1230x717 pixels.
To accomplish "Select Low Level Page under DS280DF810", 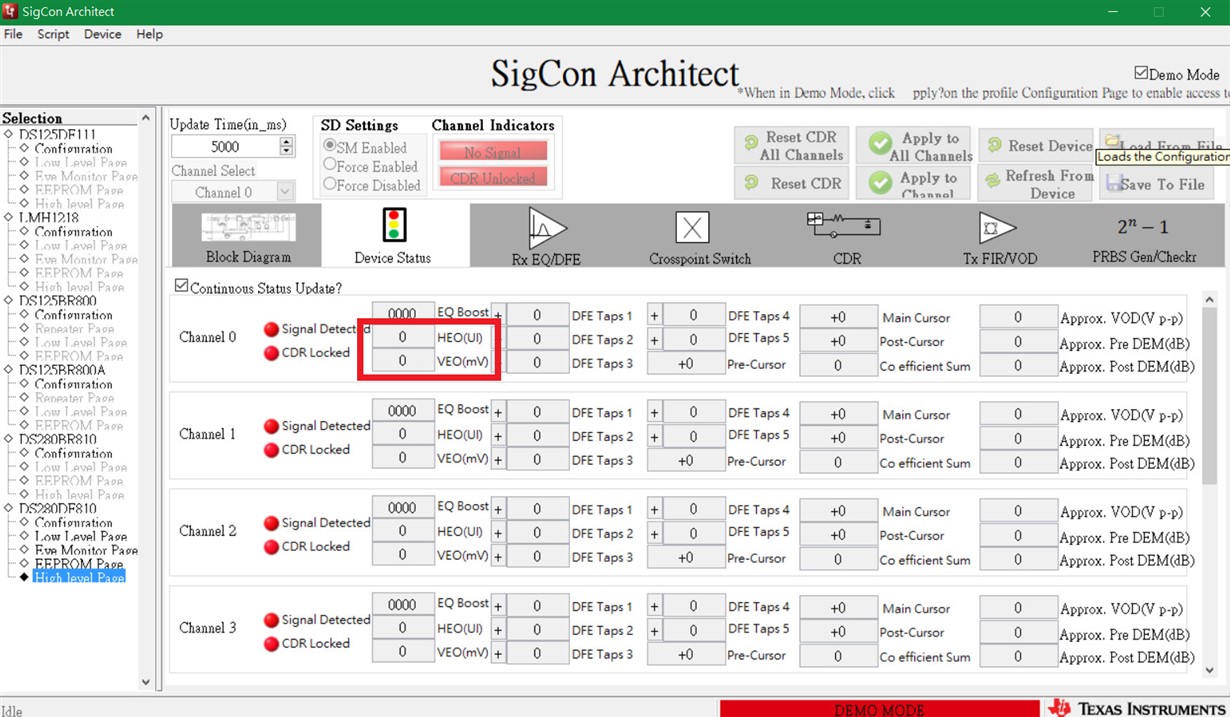I will [80, 536].
